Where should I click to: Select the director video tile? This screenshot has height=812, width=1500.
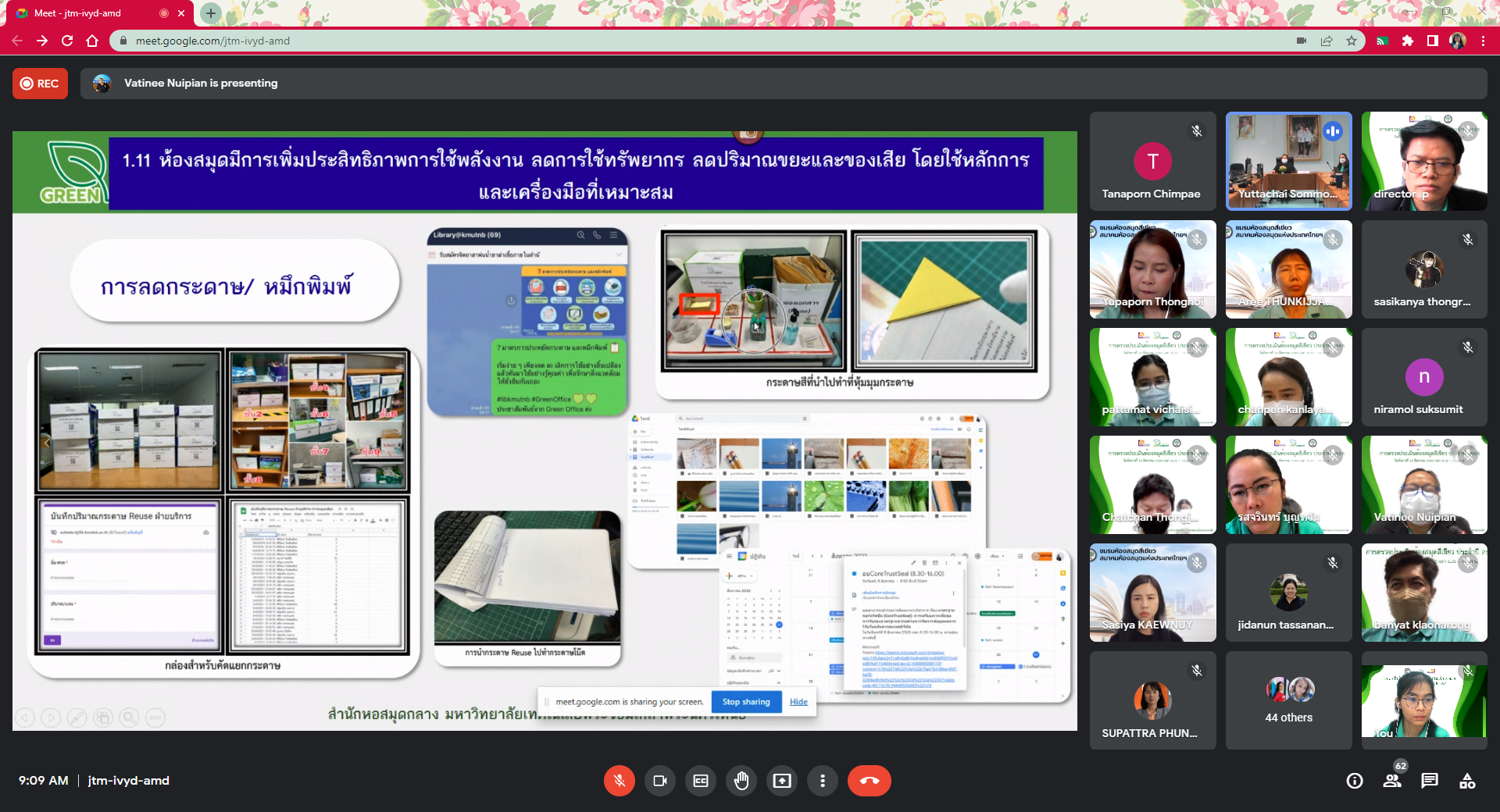coord(1424,161)
